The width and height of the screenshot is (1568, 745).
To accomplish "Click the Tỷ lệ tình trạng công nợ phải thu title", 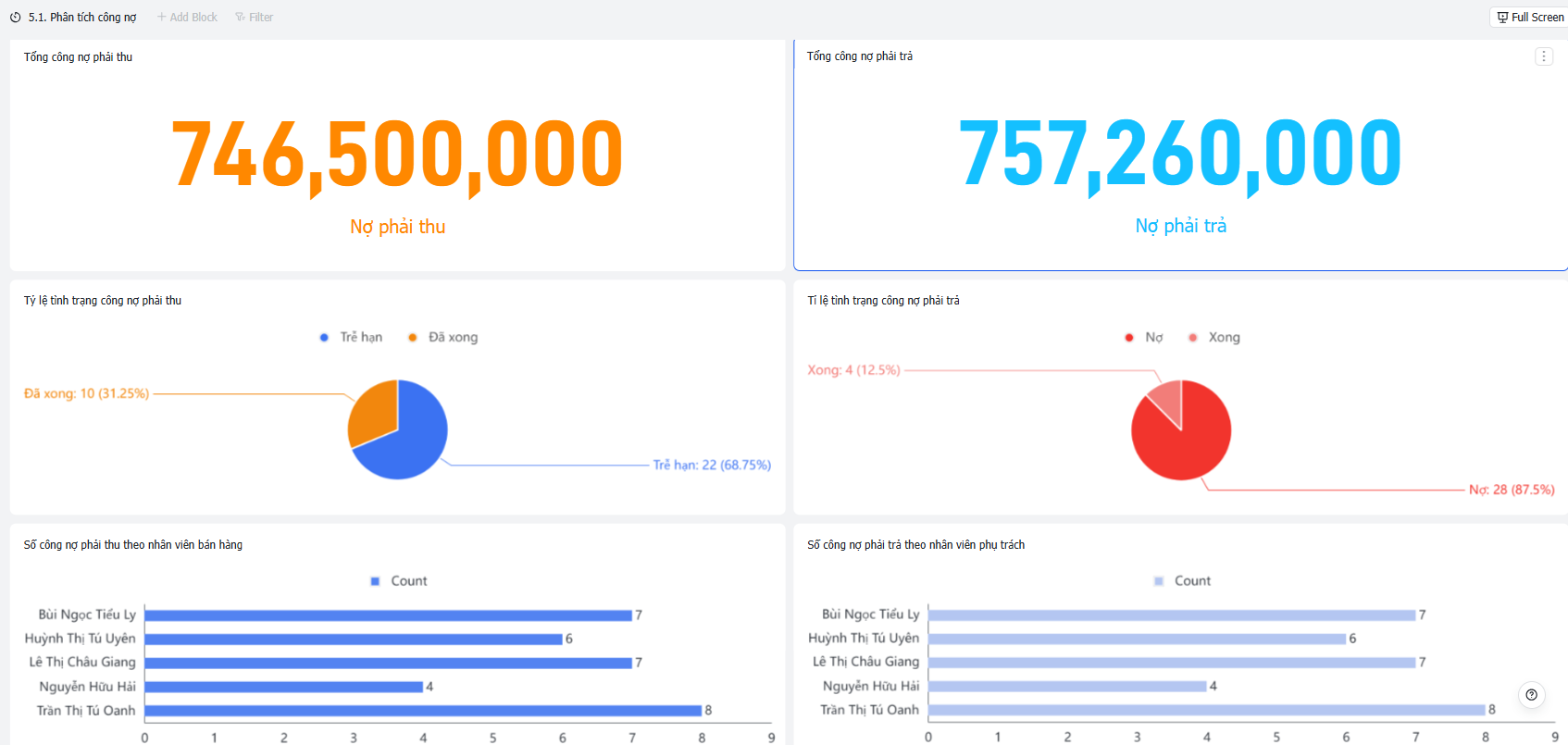I will 103,301.
